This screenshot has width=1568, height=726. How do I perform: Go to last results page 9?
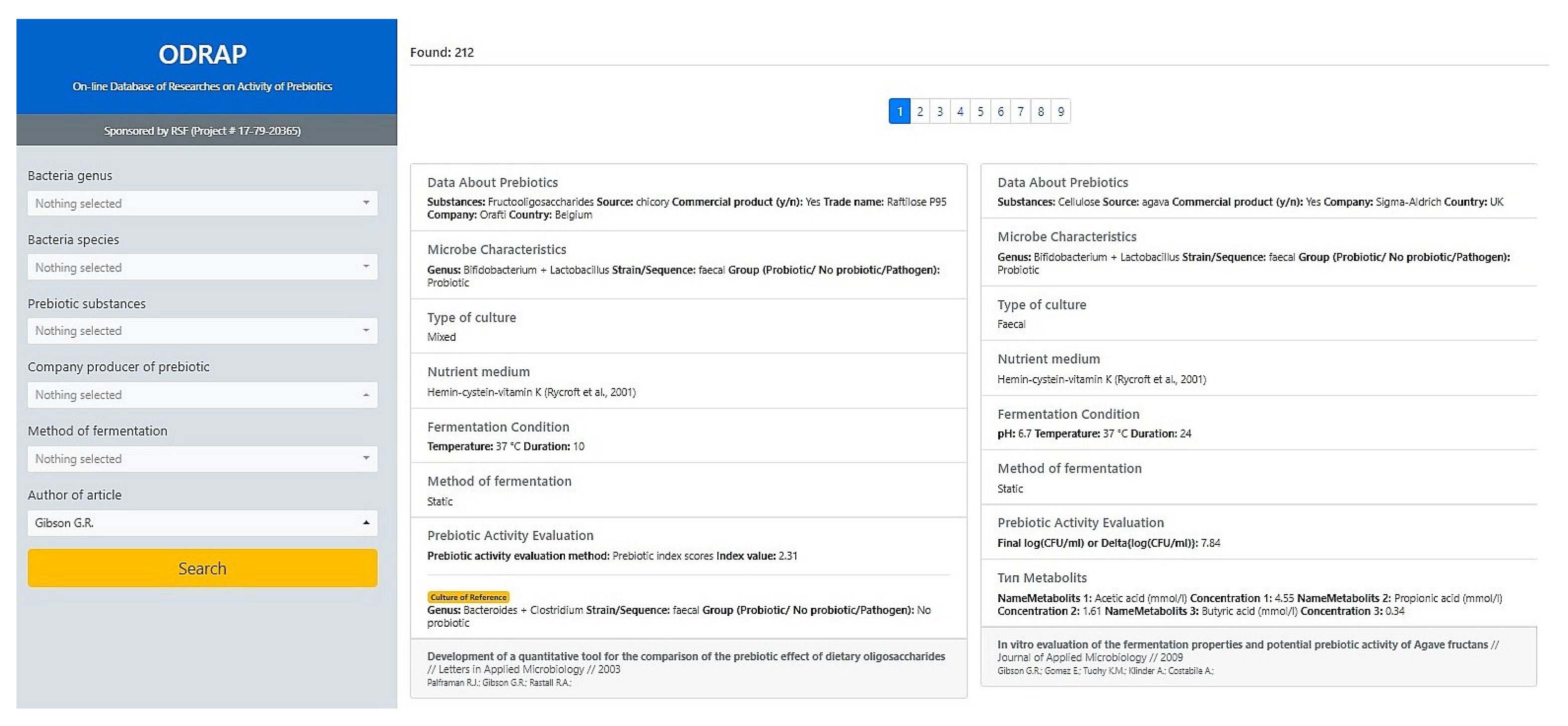1060,111
